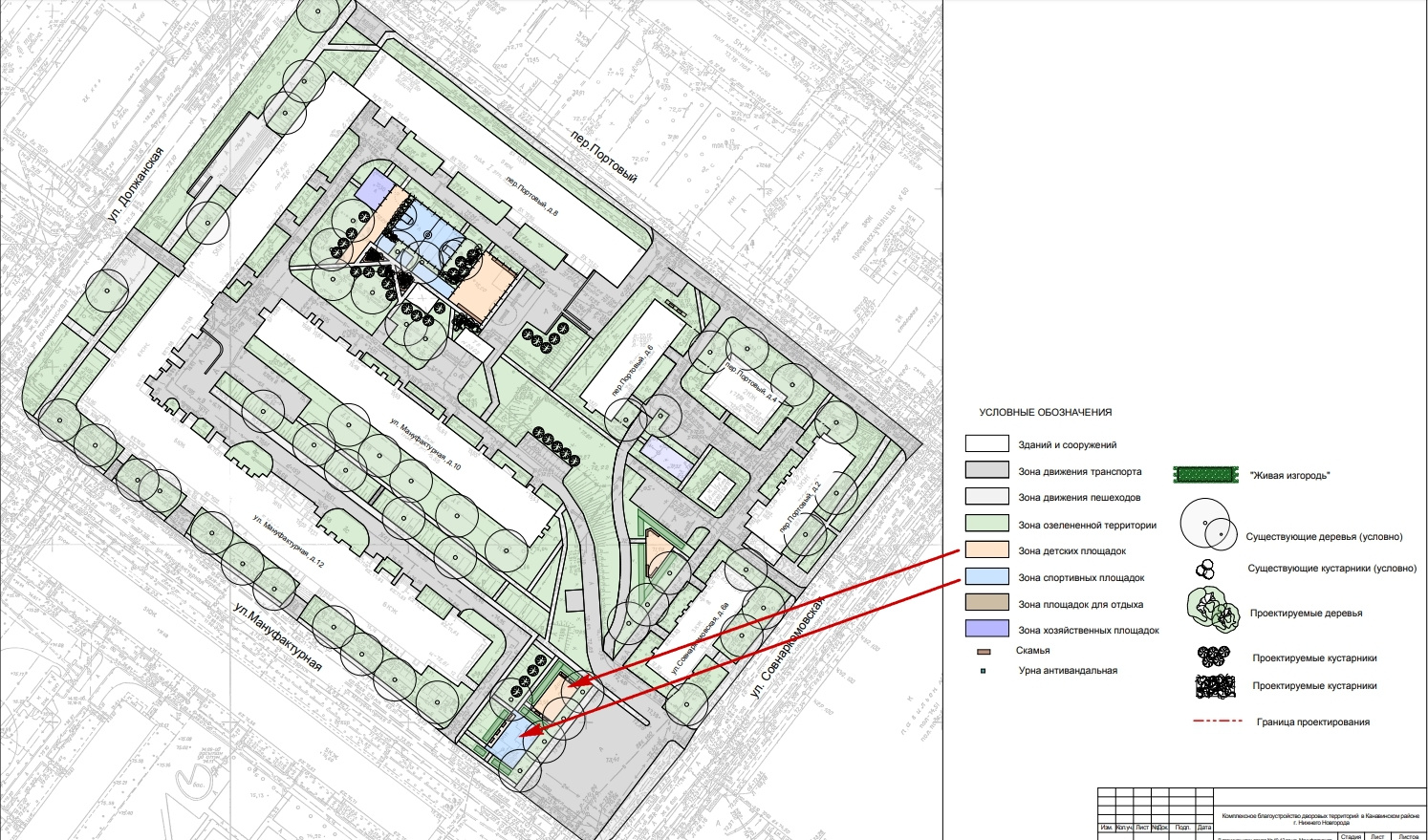The width and height of the screenshot is (1428, 840).
Task: Click the пер.Портовый, д.6 building label
Action: [631, 372]
